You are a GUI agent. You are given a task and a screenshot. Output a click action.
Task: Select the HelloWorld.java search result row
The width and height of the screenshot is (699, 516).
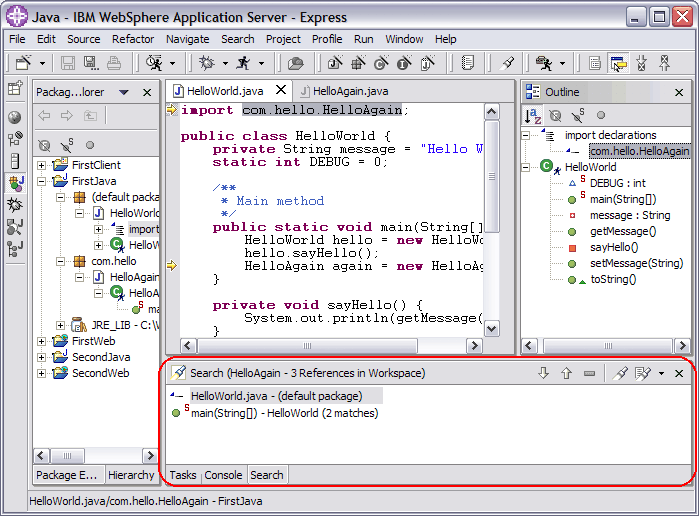[x=276, y=396]
